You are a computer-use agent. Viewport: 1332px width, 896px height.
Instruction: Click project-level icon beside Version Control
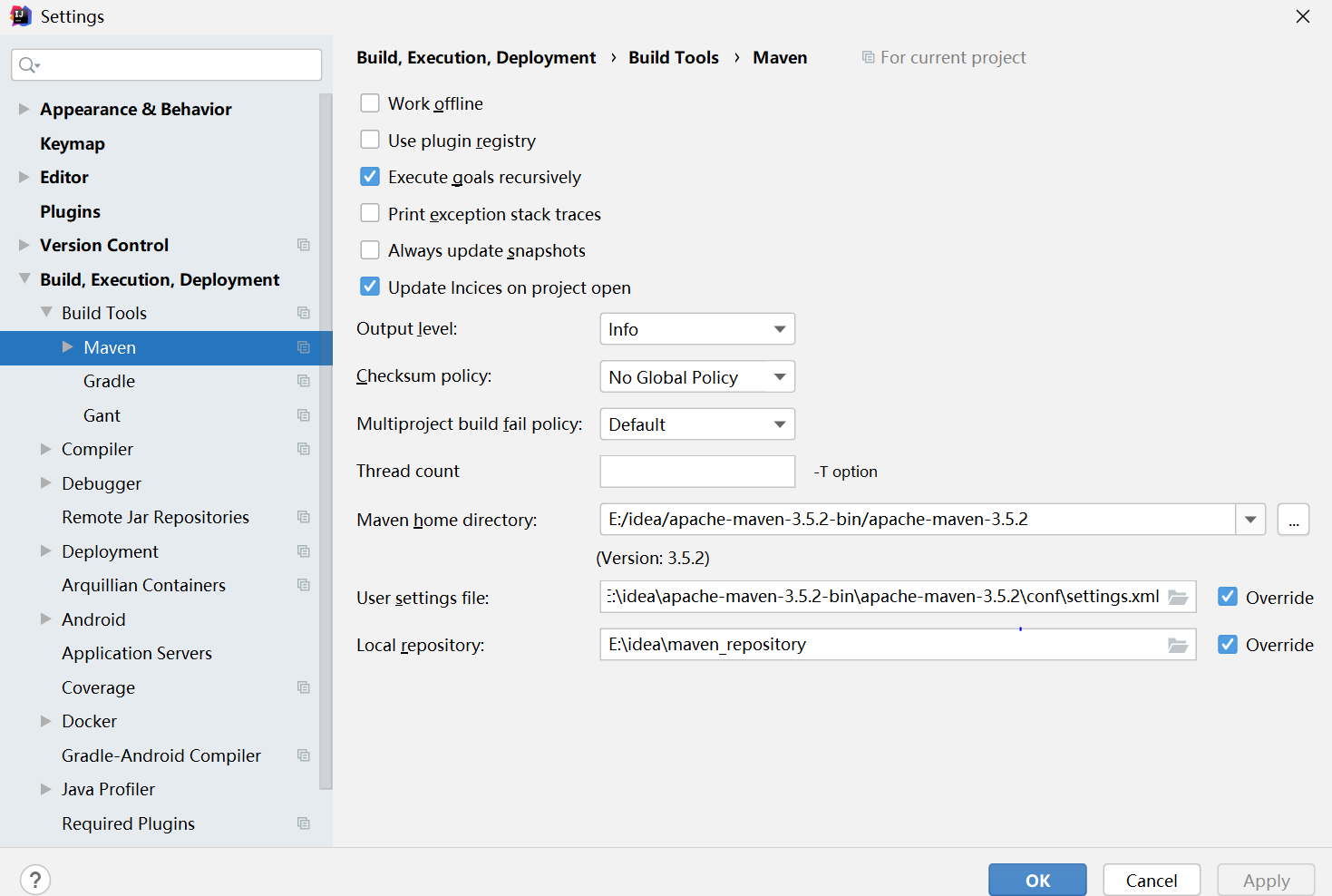coord(304,245)
